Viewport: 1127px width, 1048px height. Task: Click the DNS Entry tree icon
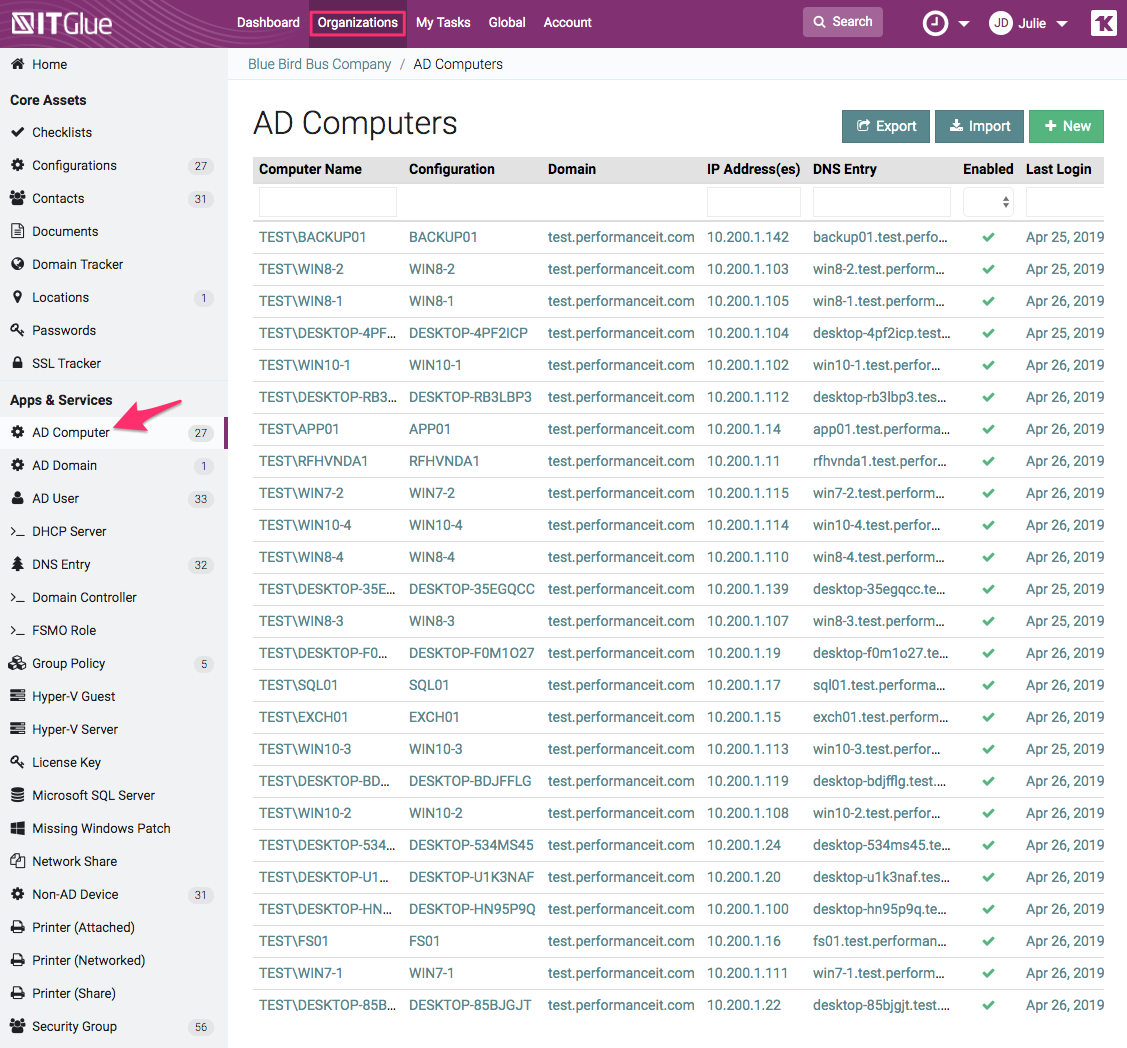coord(17,564)
